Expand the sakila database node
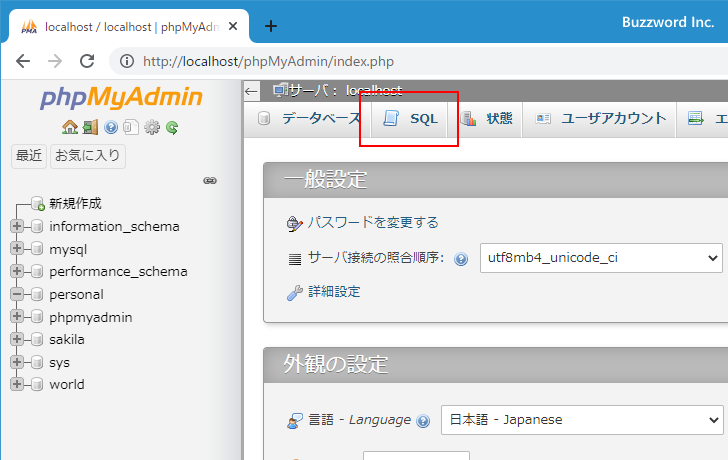728x460 pixels. 17,339
